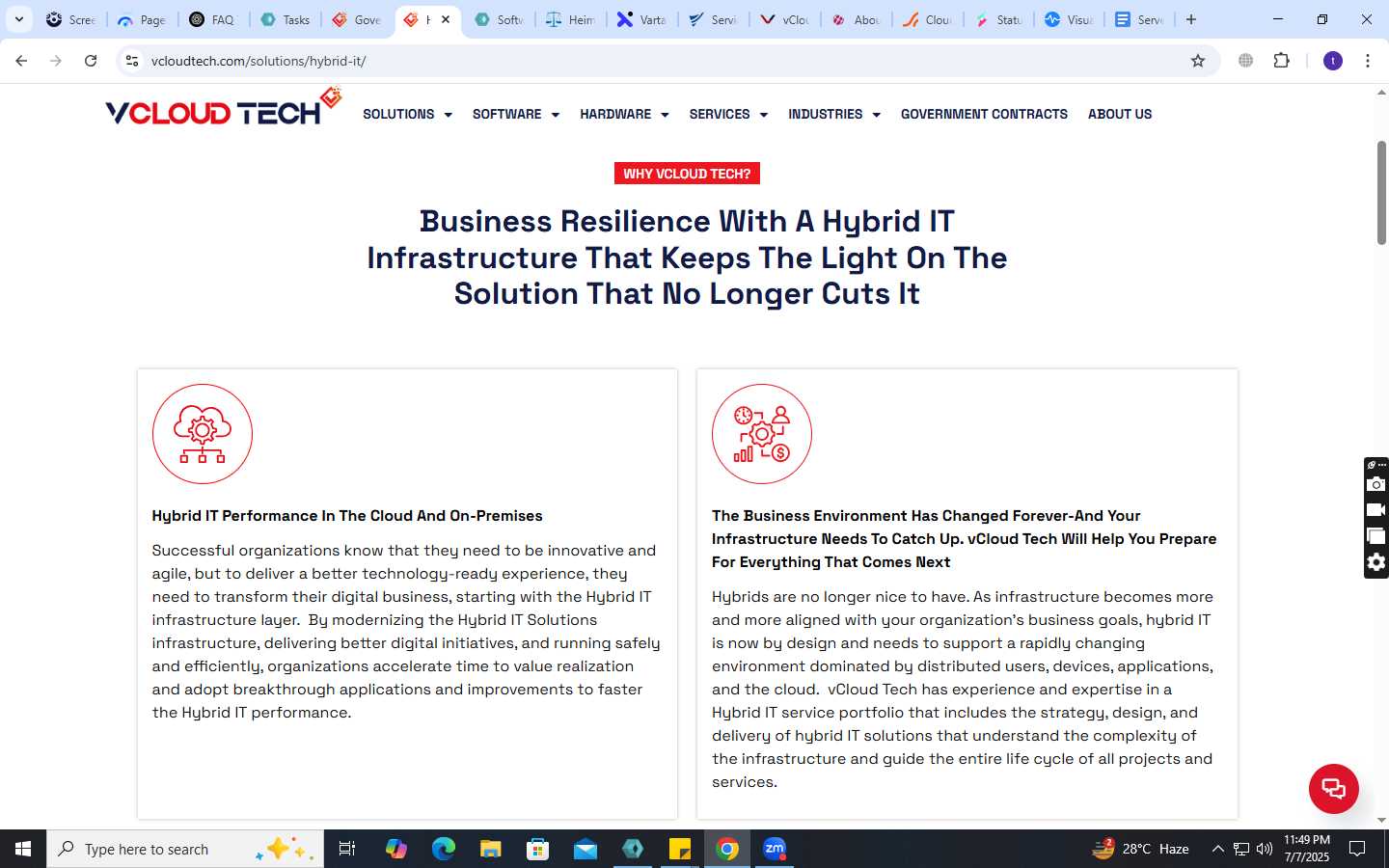This screenshot has height=868, width=1389.
Task: Expand the SOLUTIONS dropdown menu
Action: [x=407, y=114]
